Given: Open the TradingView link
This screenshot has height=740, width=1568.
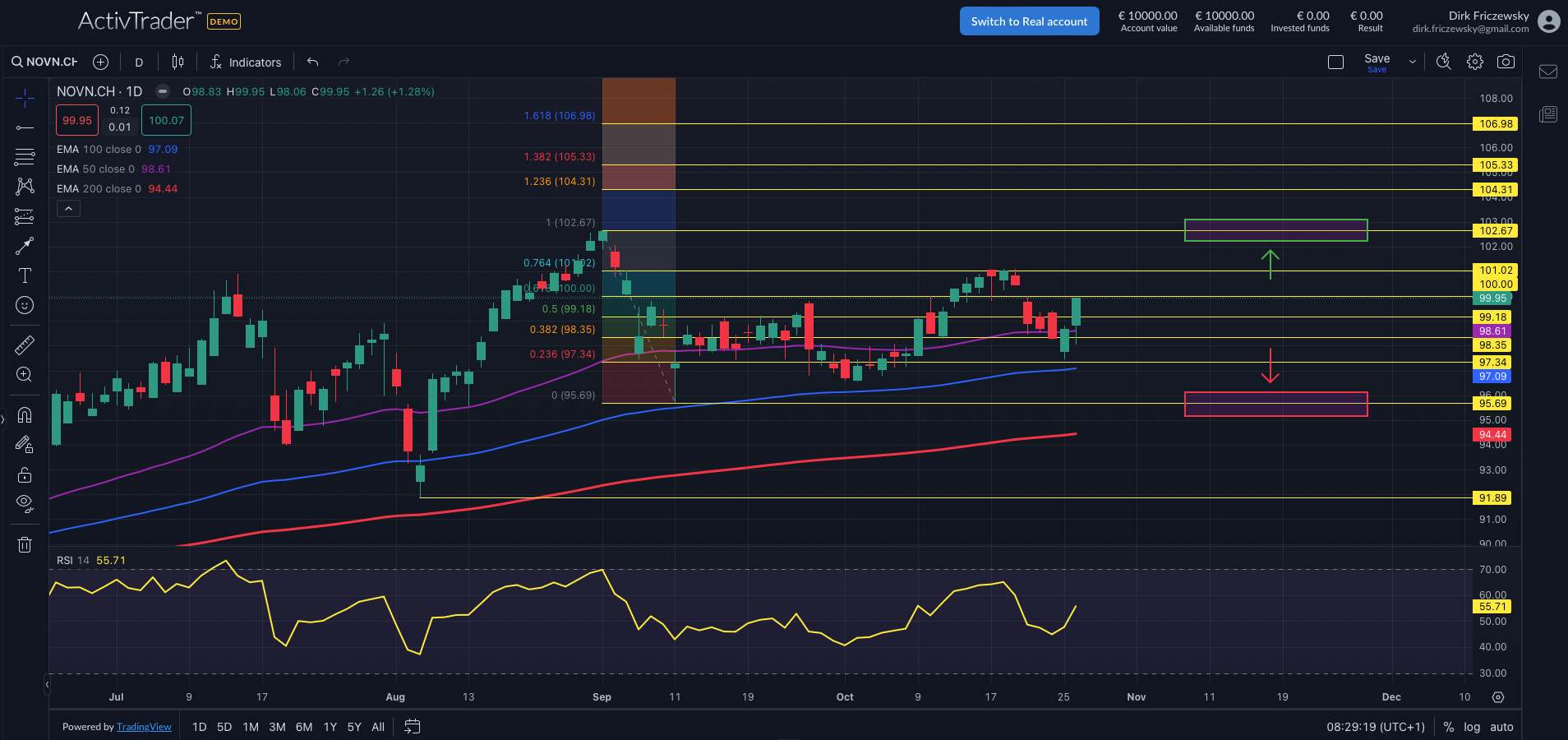Looking at the screenshot, I should (144, 727).
